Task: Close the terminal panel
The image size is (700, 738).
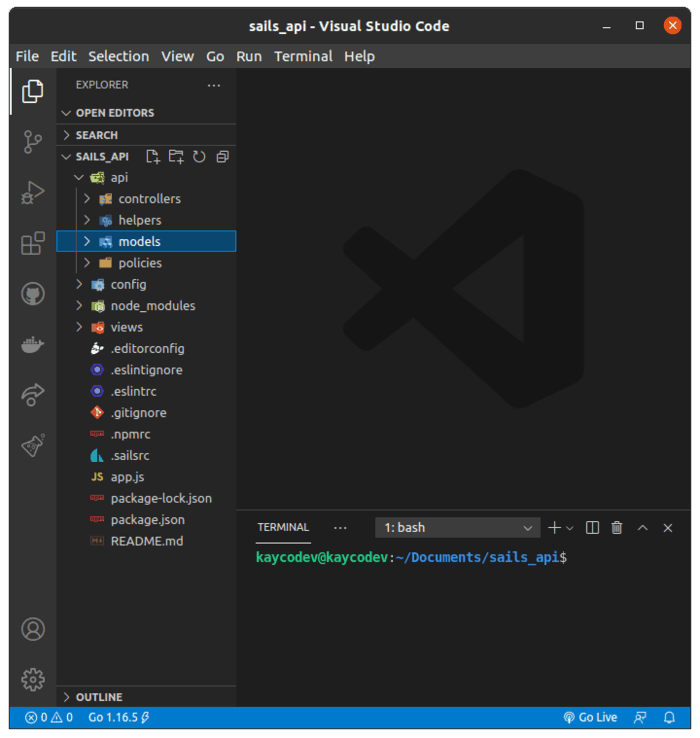Action: 668,528
